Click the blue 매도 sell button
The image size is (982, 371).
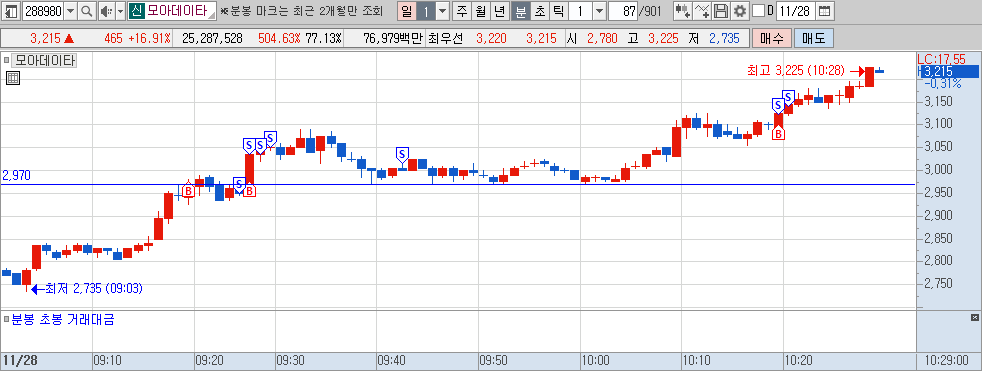tap(814, 38)
